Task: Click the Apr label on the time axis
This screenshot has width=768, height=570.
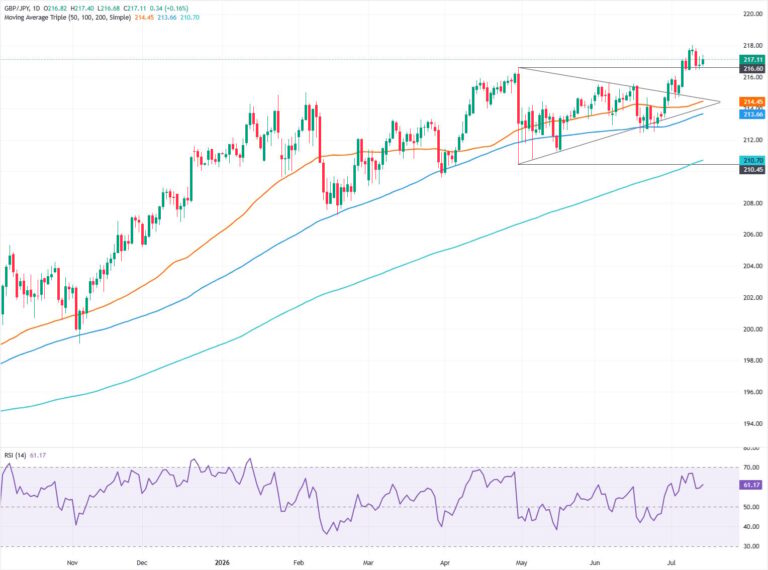Action: tap(445, 563)
